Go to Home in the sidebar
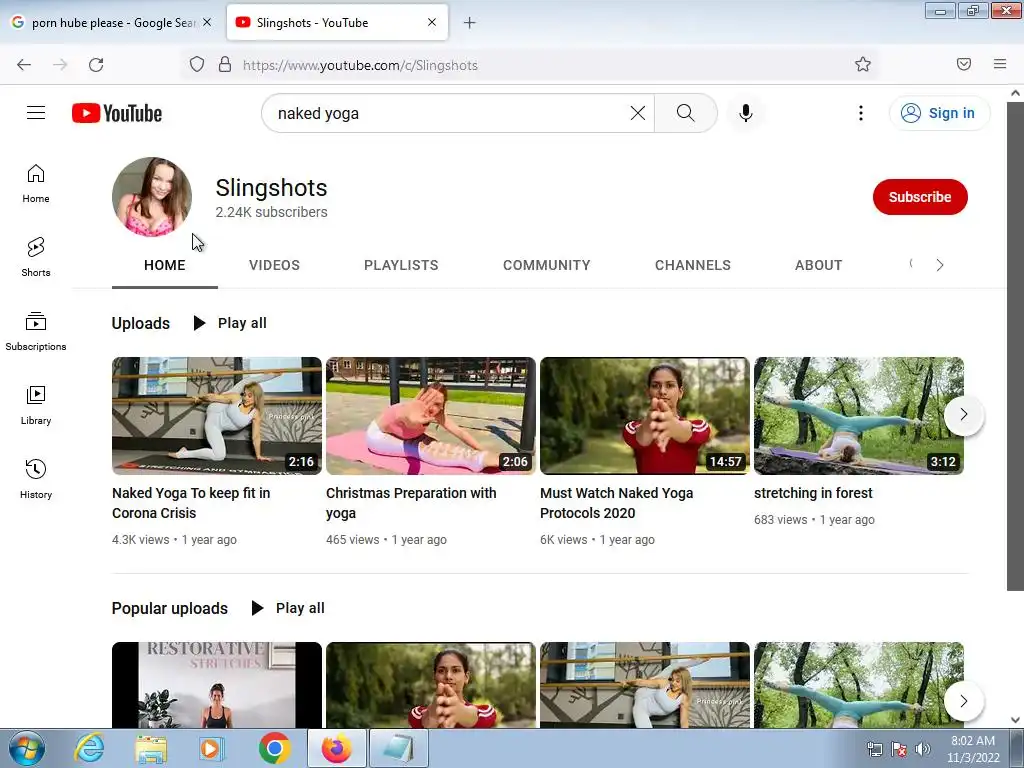This screenshot has height=768, width=1024. click(36, 184)
